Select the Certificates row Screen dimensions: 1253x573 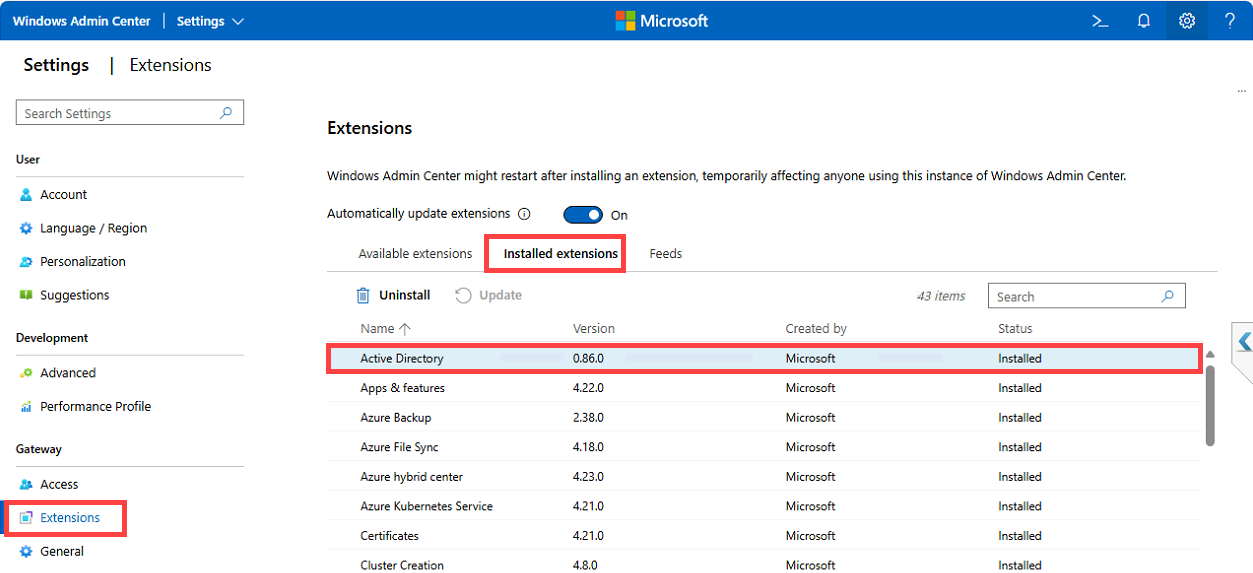point(765,536)
